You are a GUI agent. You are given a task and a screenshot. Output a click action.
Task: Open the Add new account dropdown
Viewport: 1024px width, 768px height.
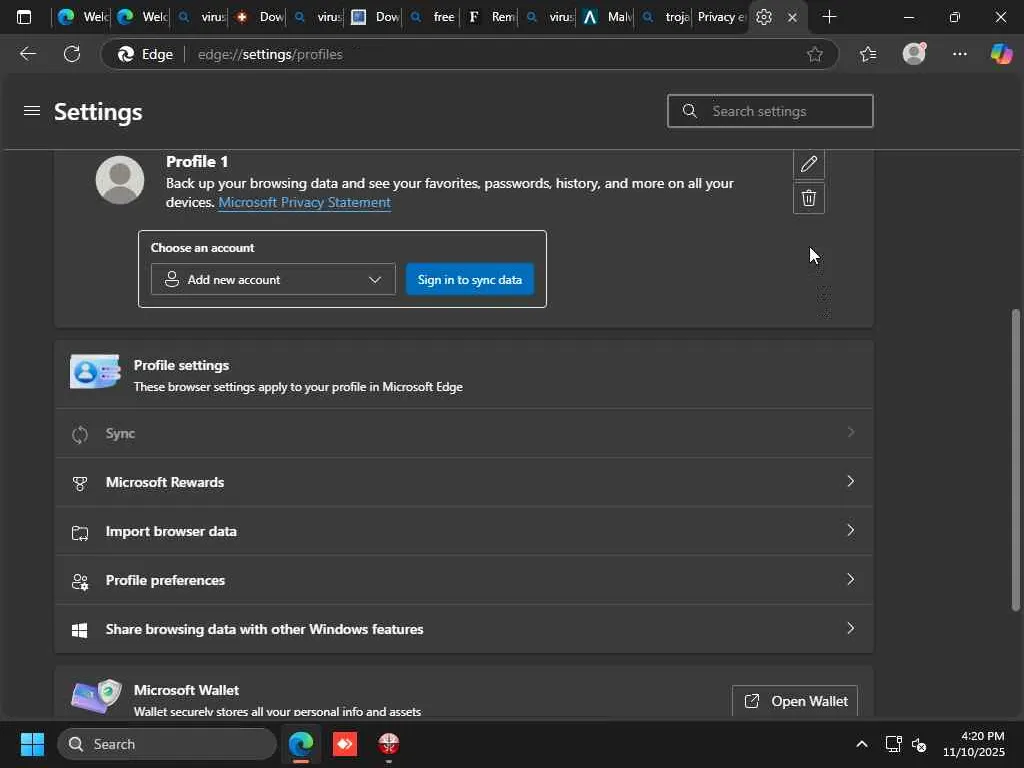coord(273,280)
